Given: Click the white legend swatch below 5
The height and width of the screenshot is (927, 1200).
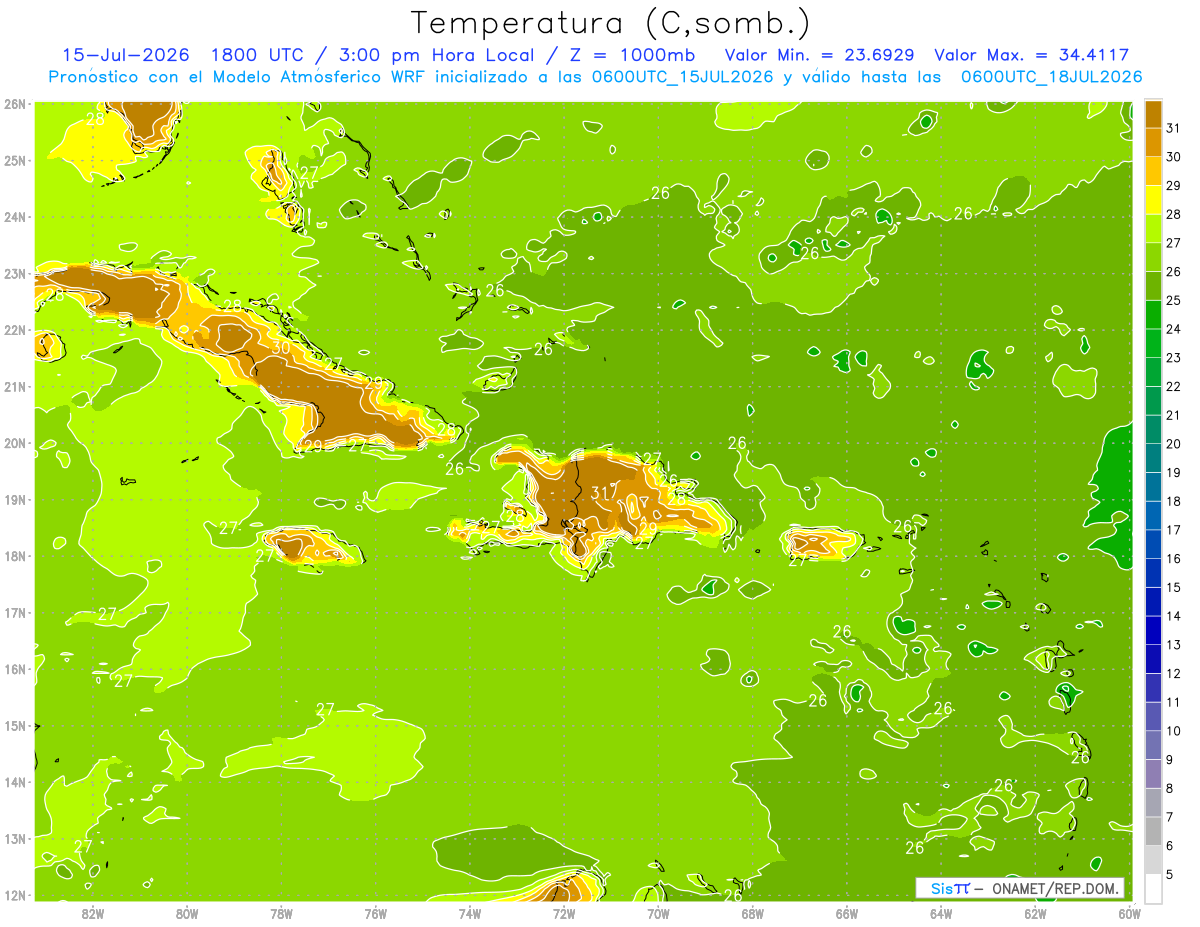Looking at the screenshot, I should [1153, 888].
